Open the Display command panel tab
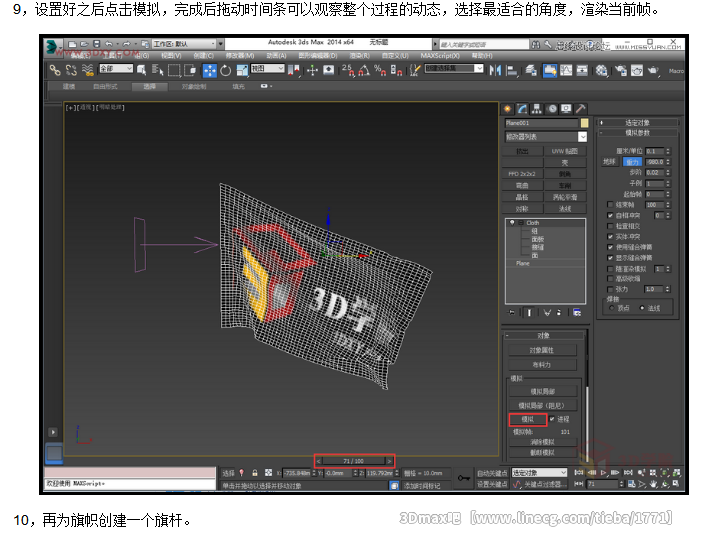Viewport: 712px width, 537px height. pos(566,108)
